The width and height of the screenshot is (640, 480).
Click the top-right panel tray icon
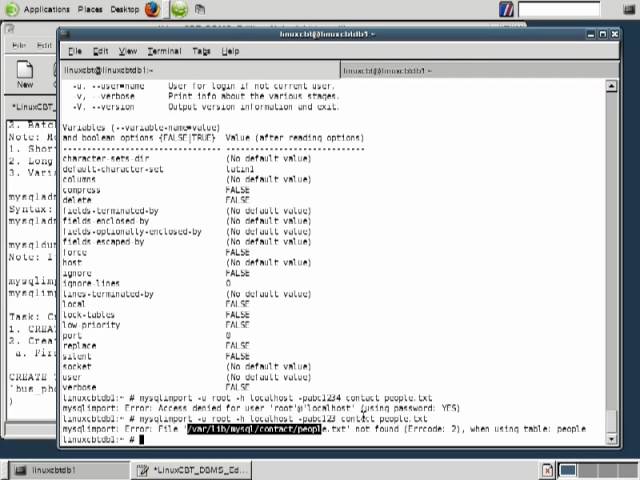click(x=629, y=9)
